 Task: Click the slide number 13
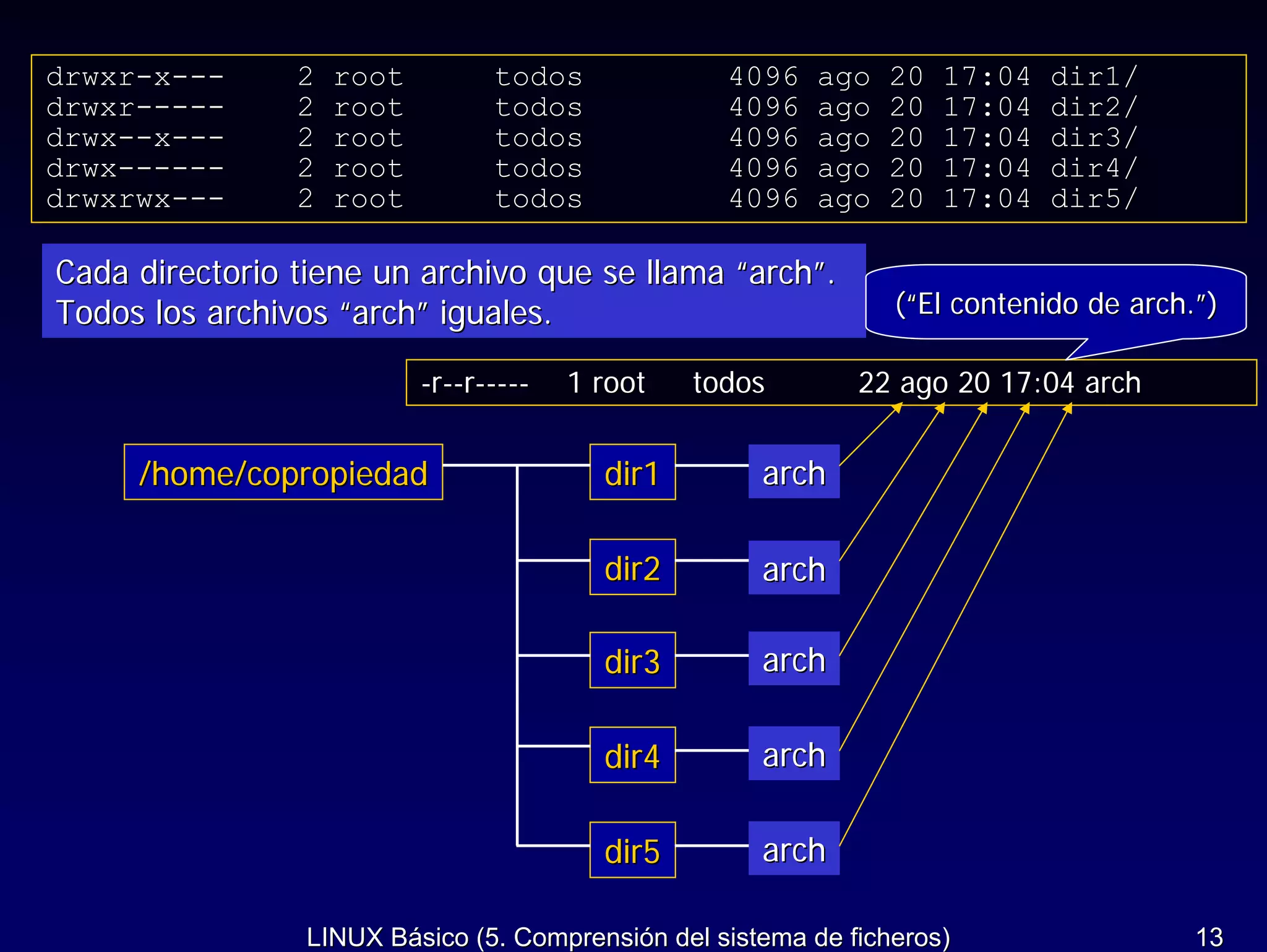[x=1209, y=937]
